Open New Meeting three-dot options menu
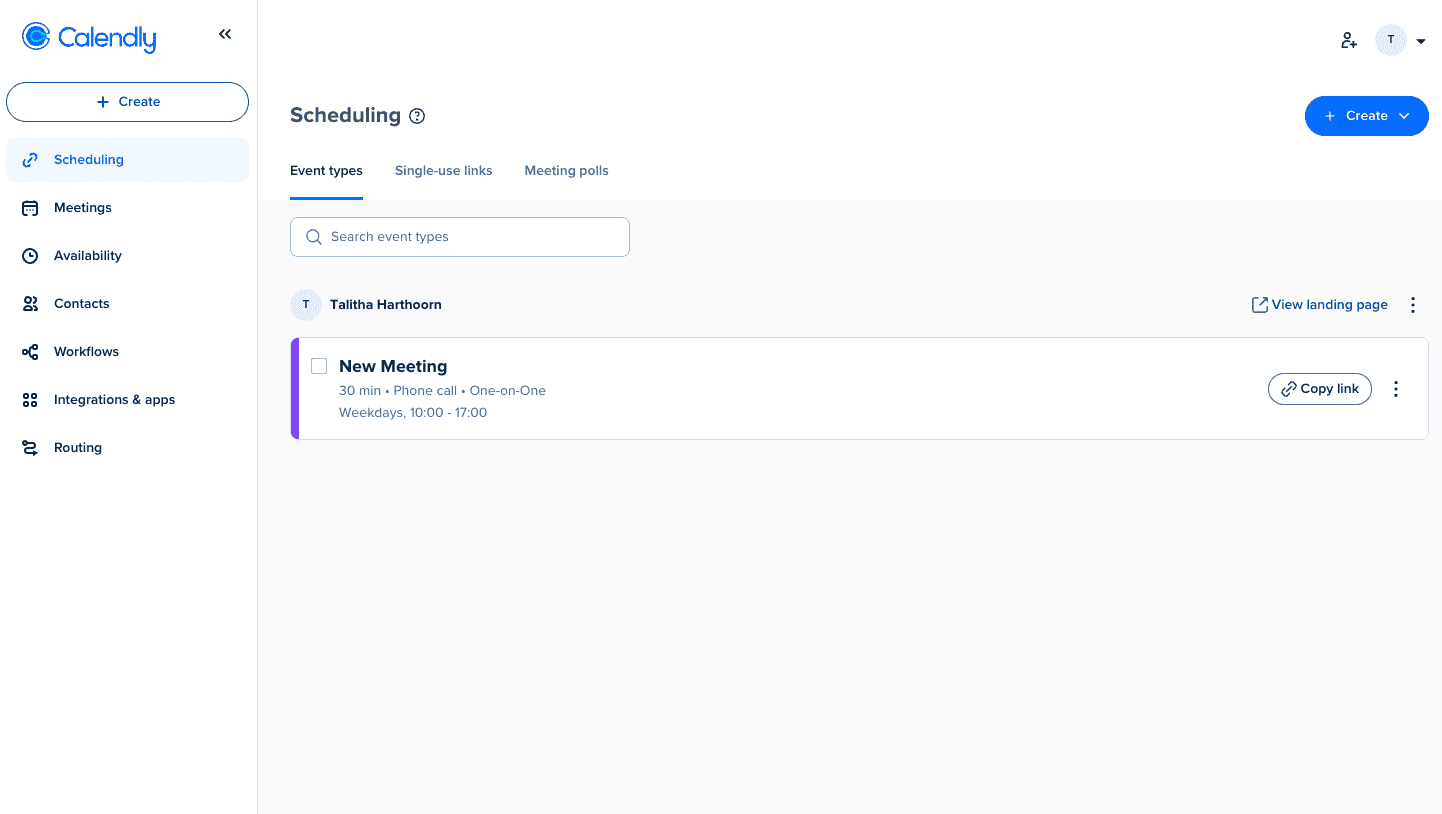1442x814 pixels. (x=1396, y=389)
